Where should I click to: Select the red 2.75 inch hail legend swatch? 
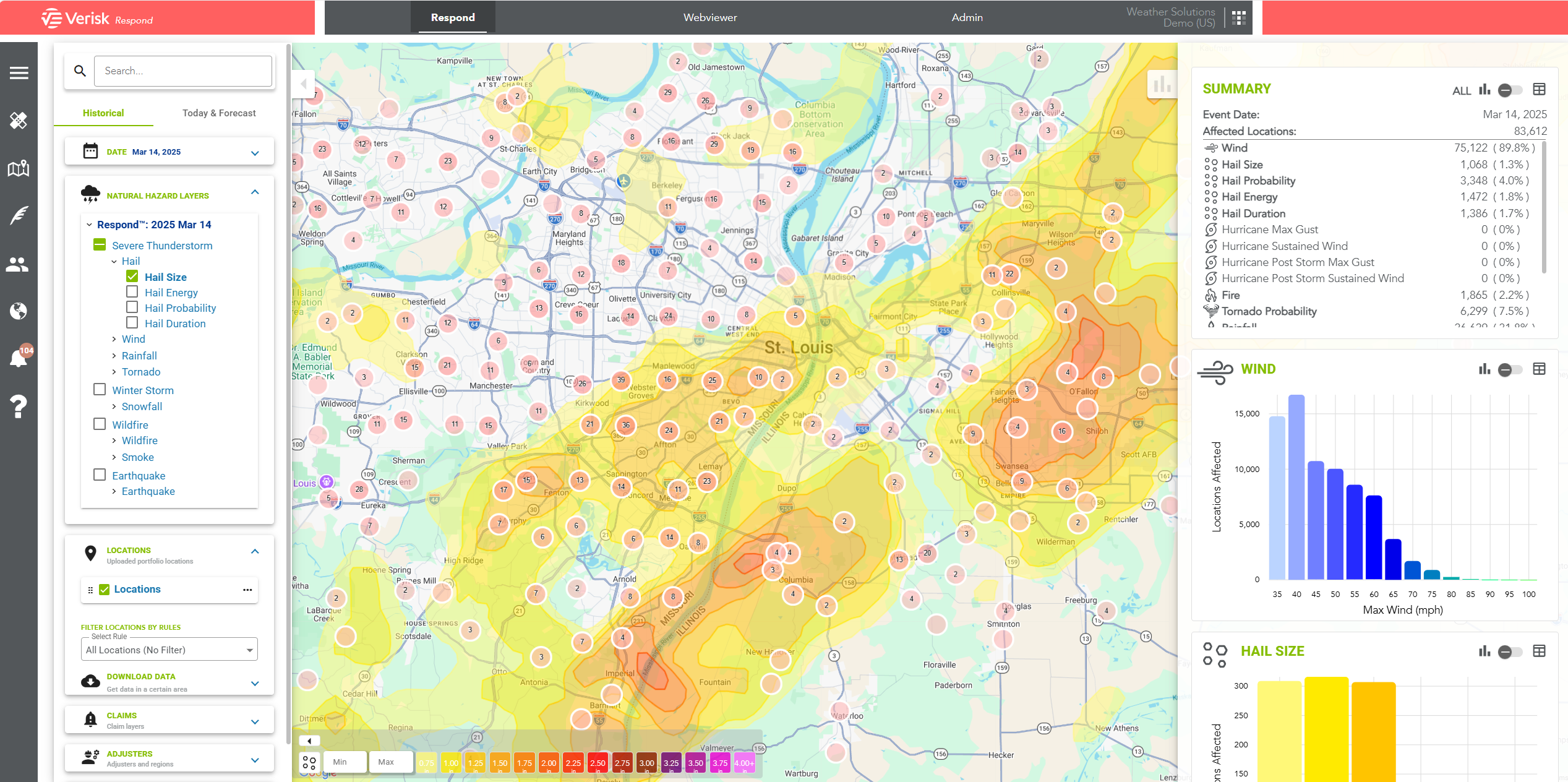tap(622, 762)
